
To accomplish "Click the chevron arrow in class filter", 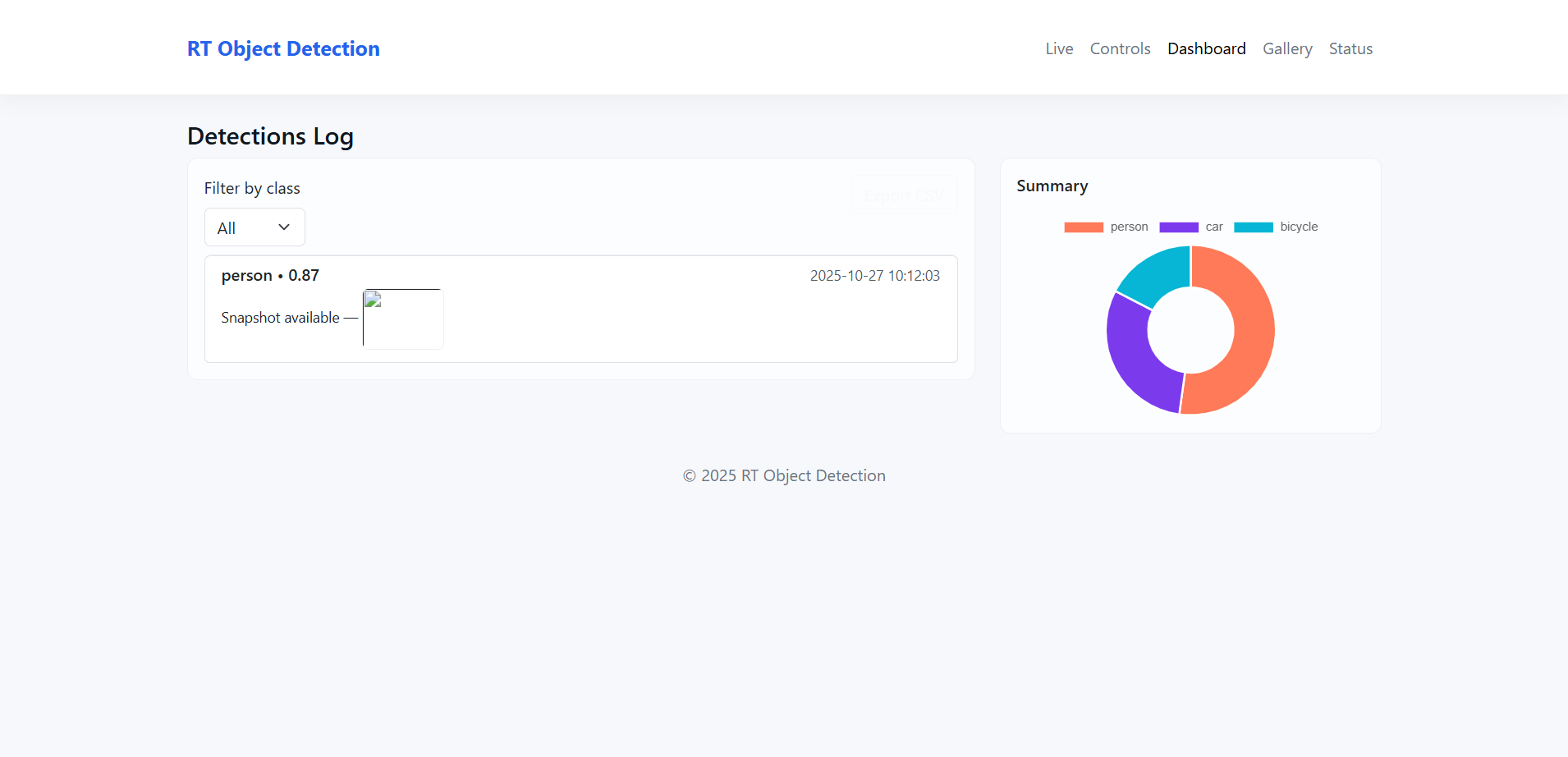I will click(x=284, y=227).
